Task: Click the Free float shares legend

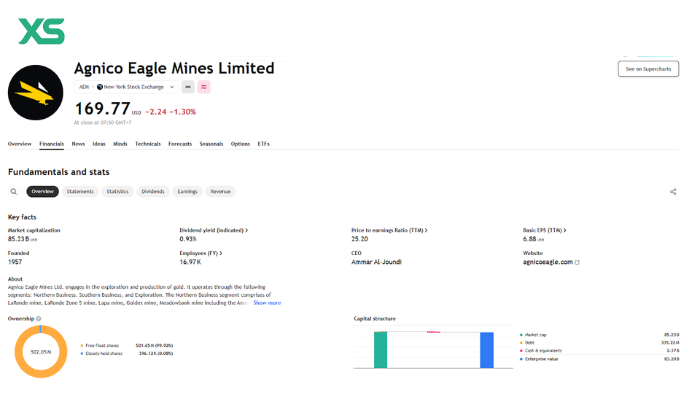Action: [102, 346]
